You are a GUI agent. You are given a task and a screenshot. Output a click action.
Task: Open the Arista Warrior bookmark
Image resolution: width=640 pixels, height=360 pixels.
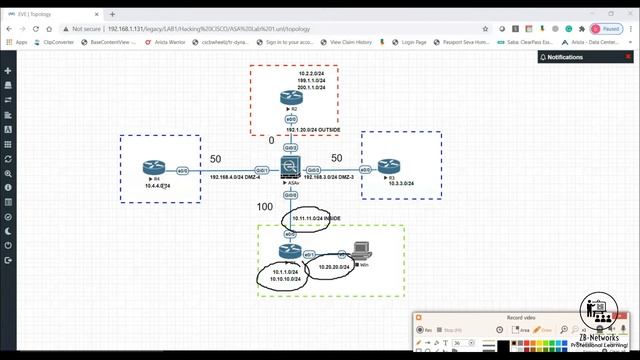[x=165, y=42]
